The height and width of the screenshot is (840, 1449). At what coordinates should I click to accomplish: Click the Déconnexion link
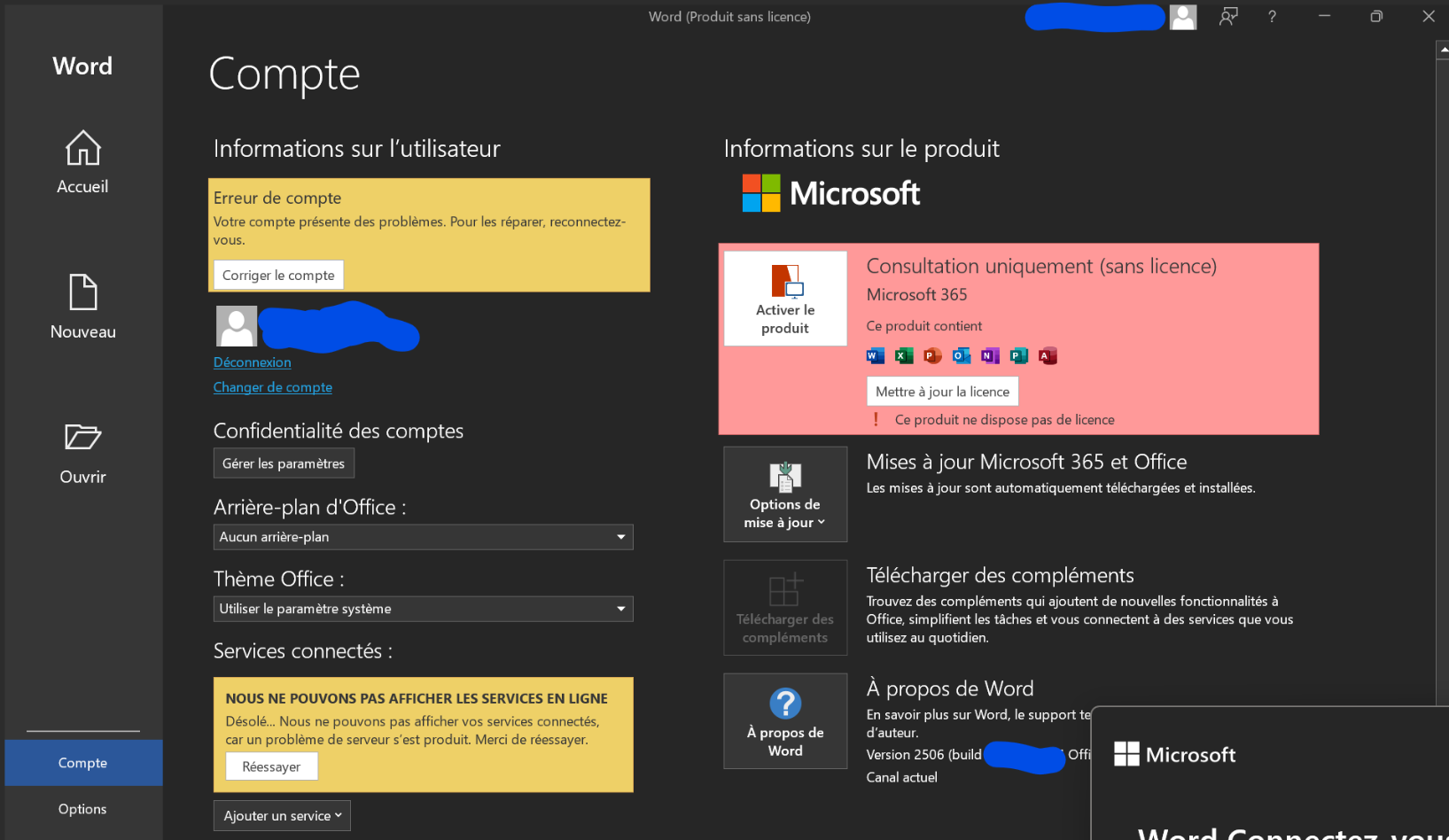click(253, 362)
